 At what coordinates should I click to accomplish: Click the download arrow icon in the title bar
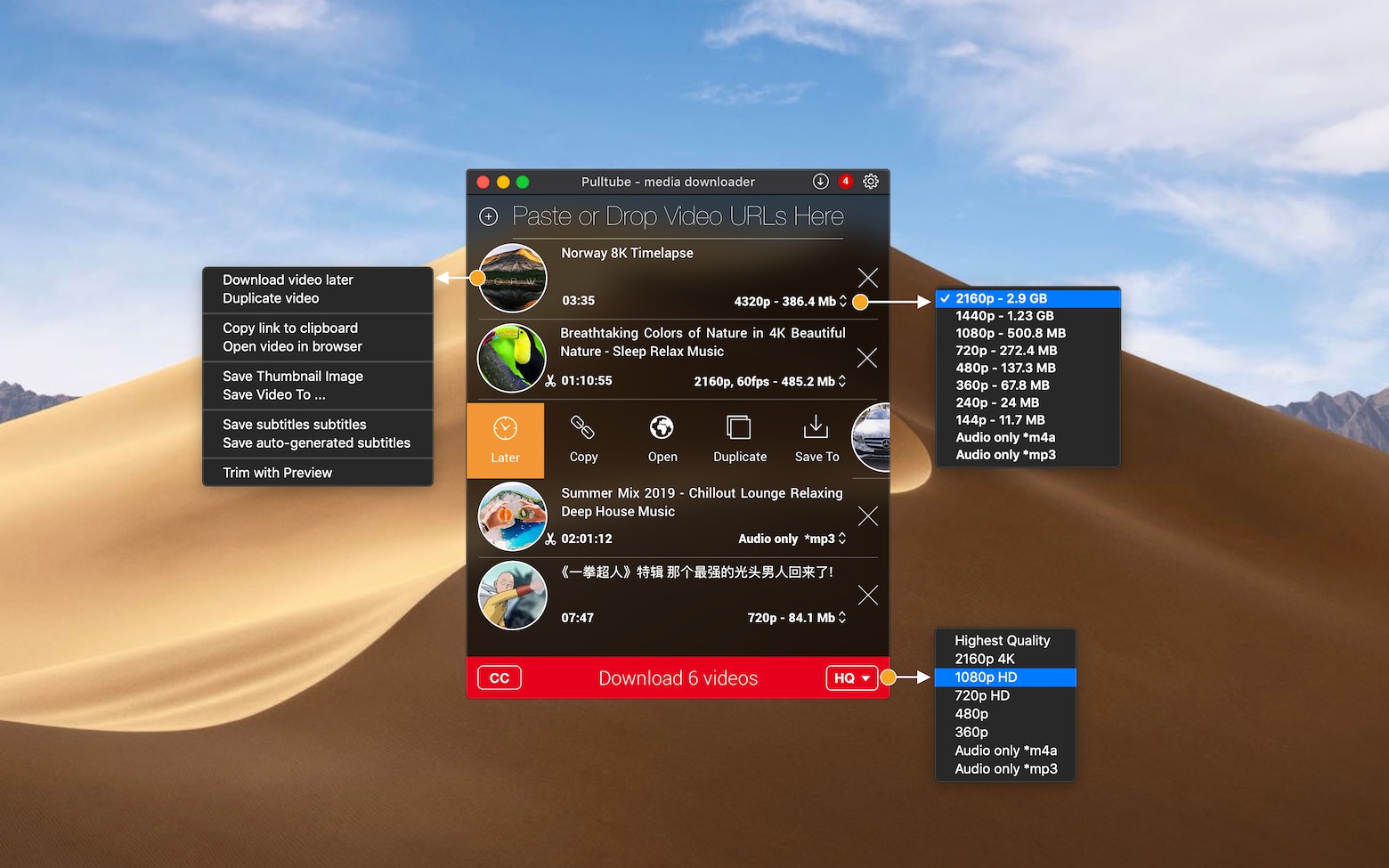[x=821, y=181]
